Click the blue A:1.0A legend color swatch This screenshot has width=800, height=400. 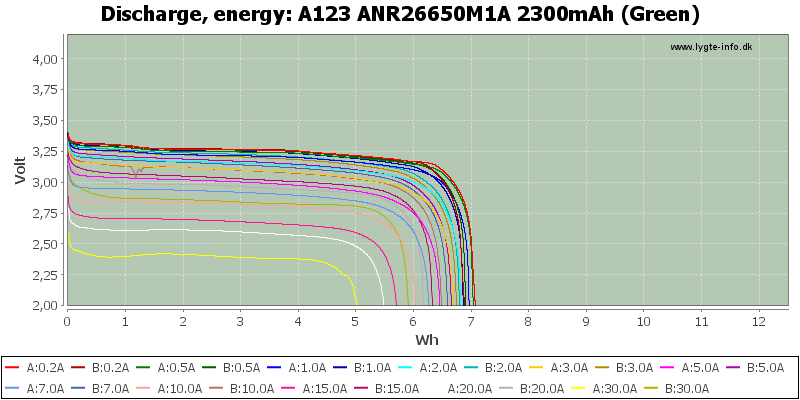click(x=275, y=367)
